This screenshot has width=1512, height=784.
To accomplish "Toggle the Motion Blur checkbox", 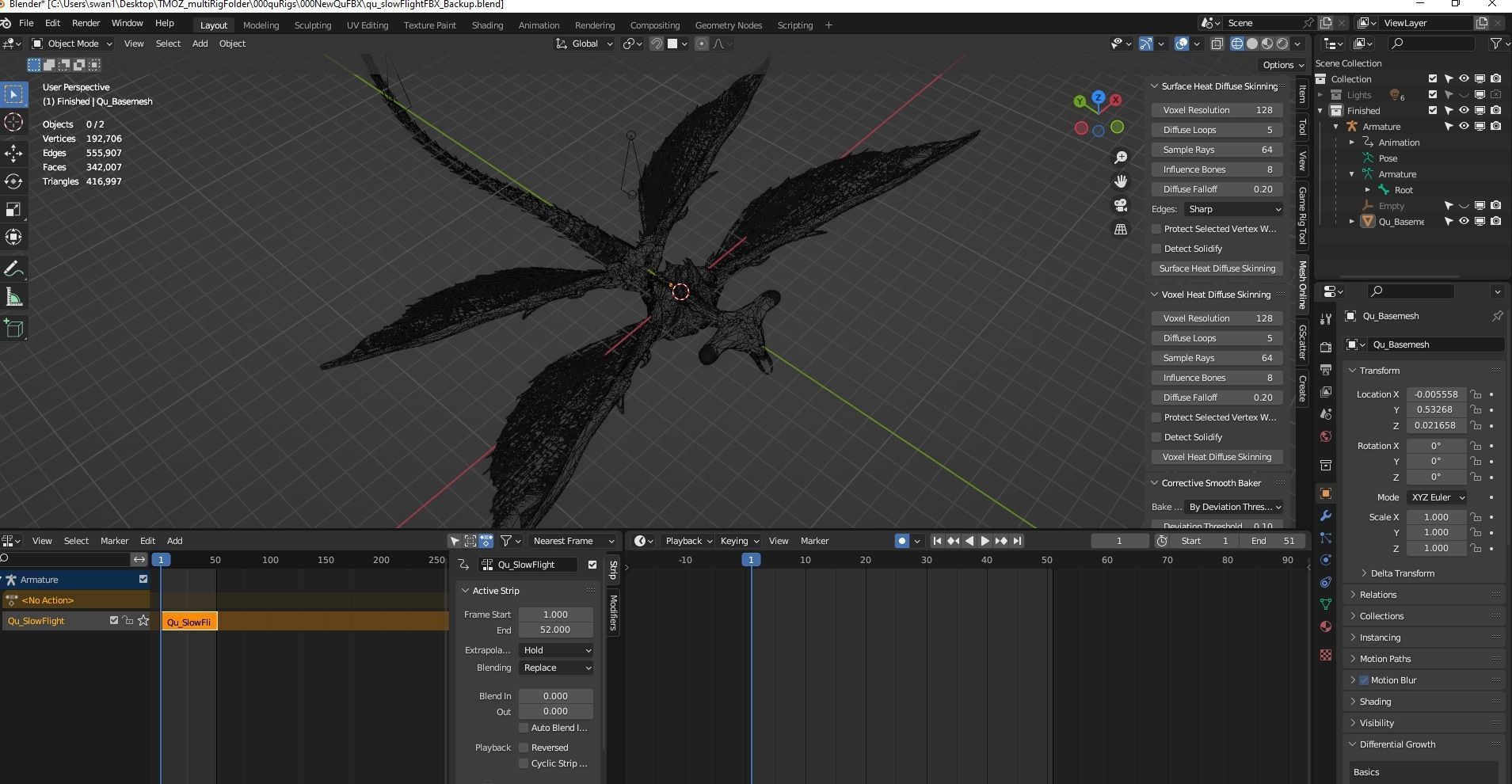I will point(1364,680).
